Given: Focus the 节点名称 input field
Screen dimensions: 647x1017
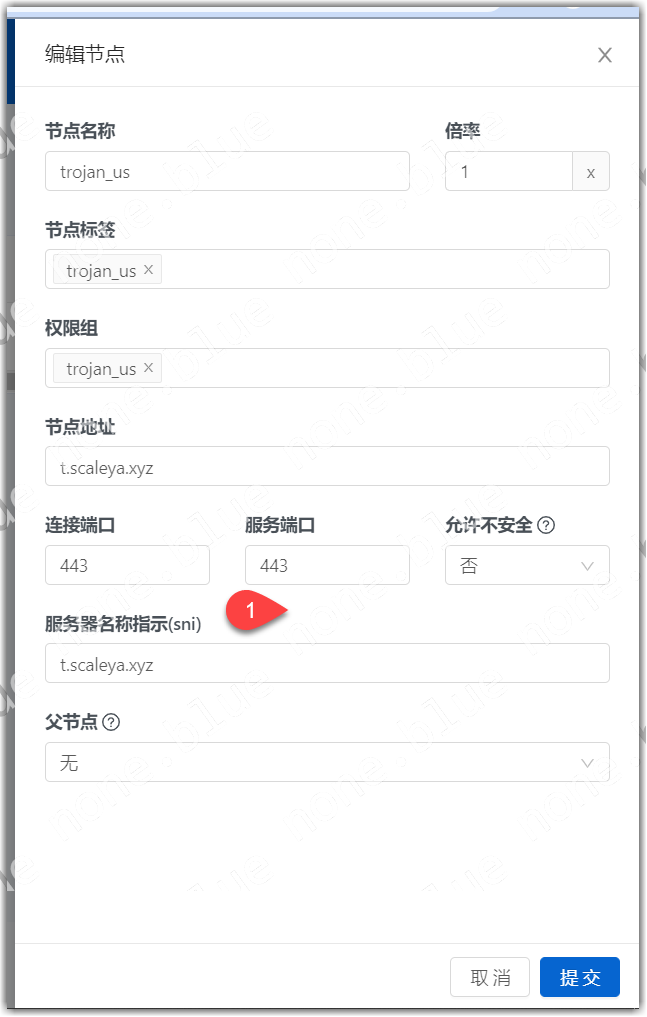Looking at the screenshot, I should (228, 171).
